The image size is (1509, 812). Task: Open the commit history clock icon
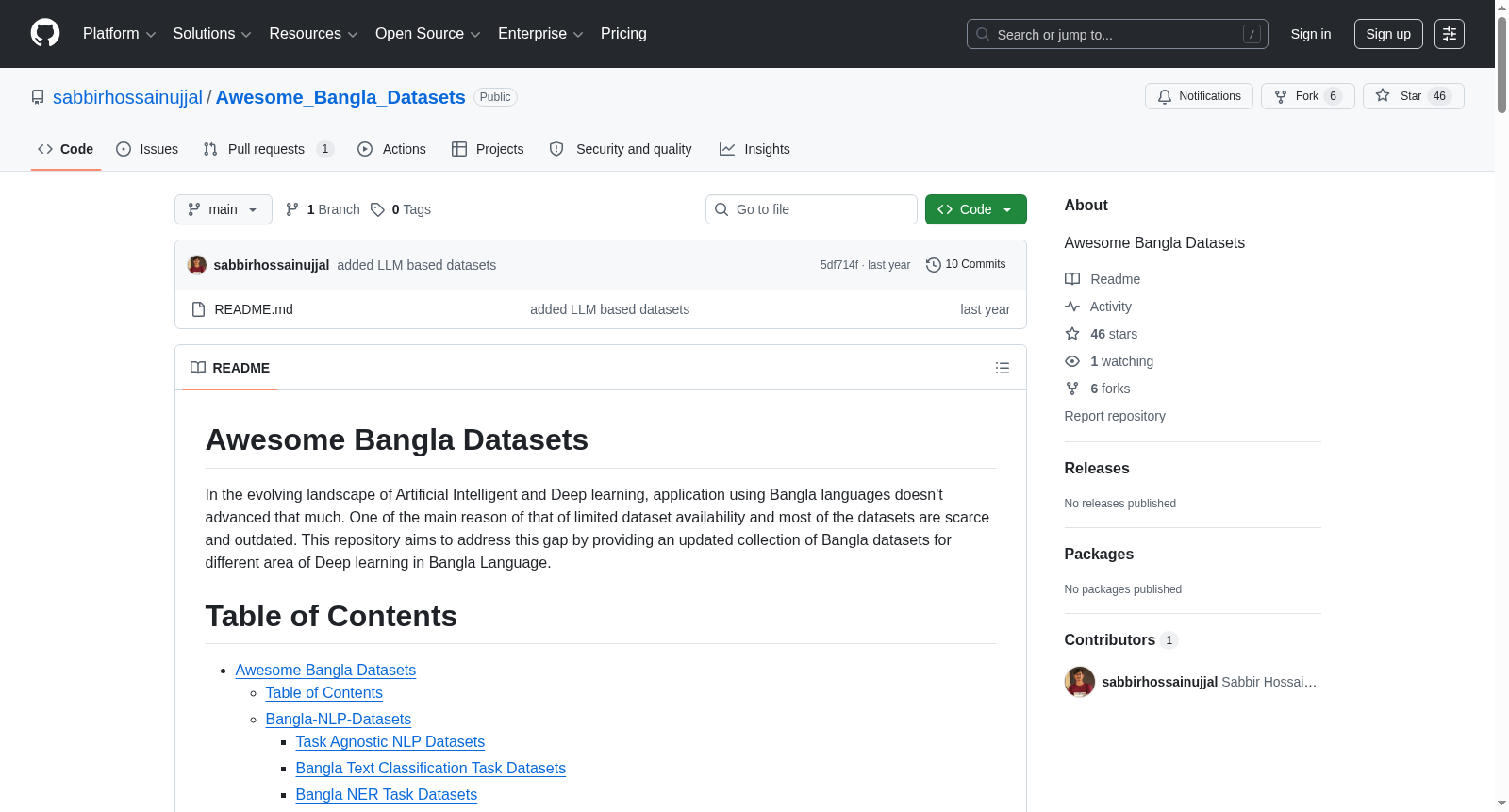[x=934, y=265]
